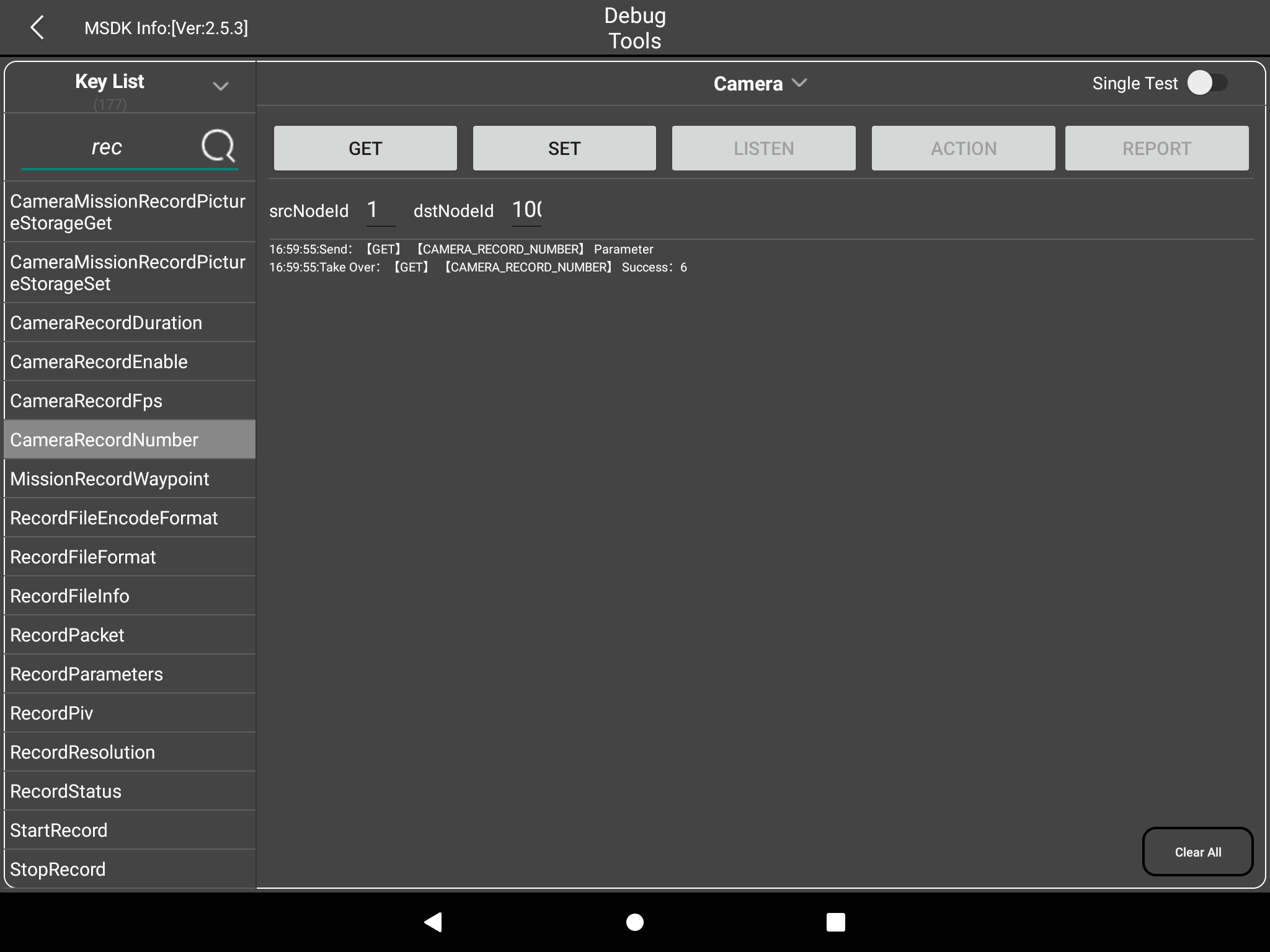This screenshot has height=952, width=1270.
Task: Click the search icon in Key List
Action: click(221, 147)
